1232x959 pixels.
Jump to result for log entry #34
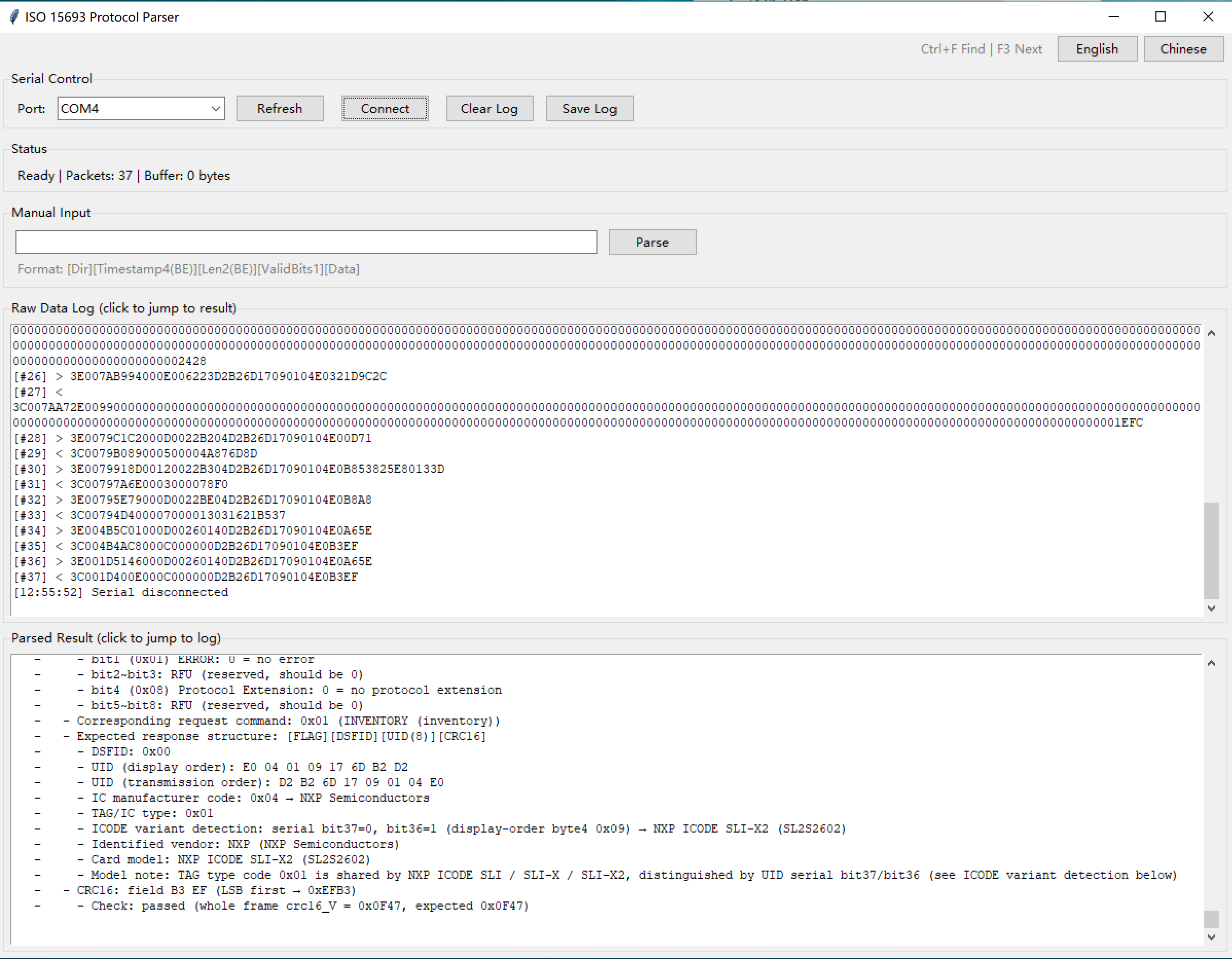pyautogui.click(x=192, y=530)
